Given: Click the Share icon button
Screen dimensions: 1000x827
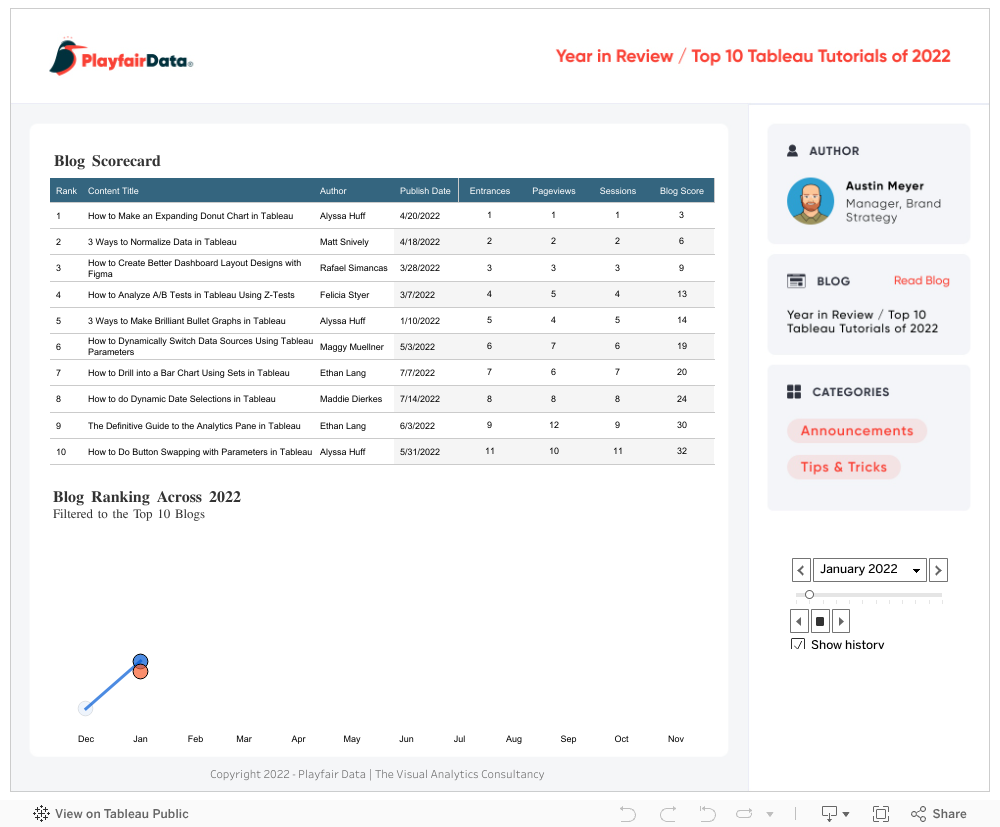Looking at the screenshot, I should click(x=939, y=814).
